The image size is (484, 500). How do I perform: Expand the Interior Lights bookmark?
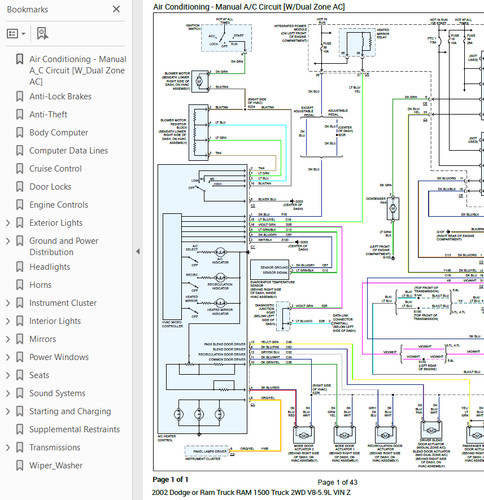coord(8,321)
